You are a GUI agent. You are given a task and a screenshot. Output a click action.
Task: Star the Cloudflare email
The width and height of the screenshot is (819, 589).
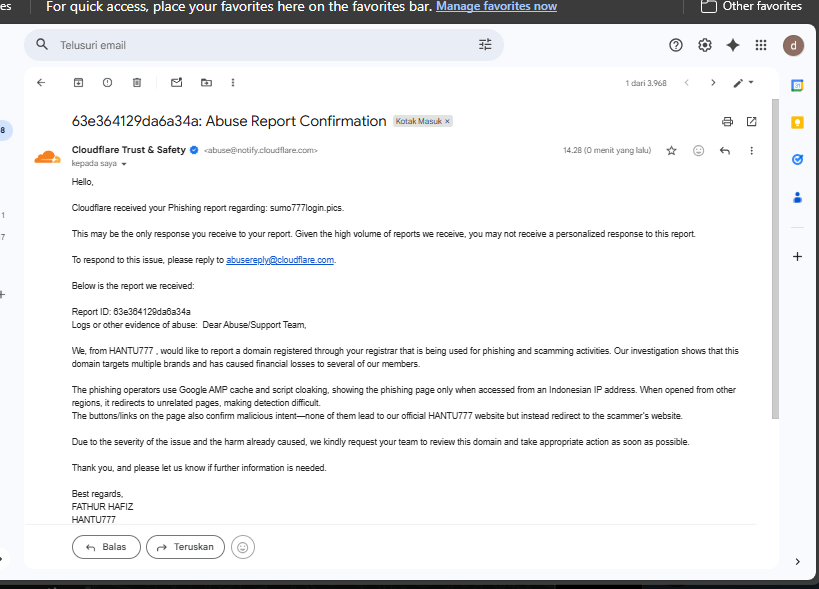coord(672,151)
